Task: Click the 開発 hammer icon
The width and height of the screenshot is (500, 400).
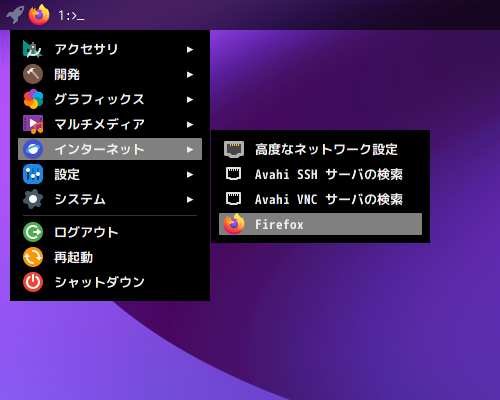Action: click(33, 74)
